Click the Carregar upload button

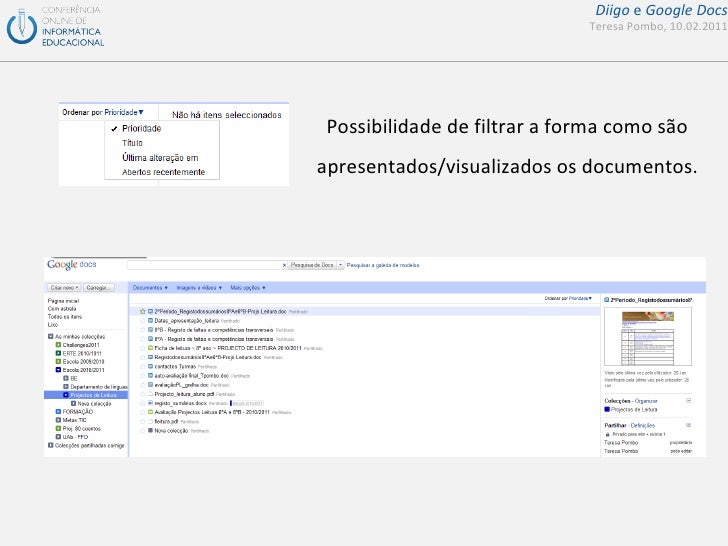point(98,288)
